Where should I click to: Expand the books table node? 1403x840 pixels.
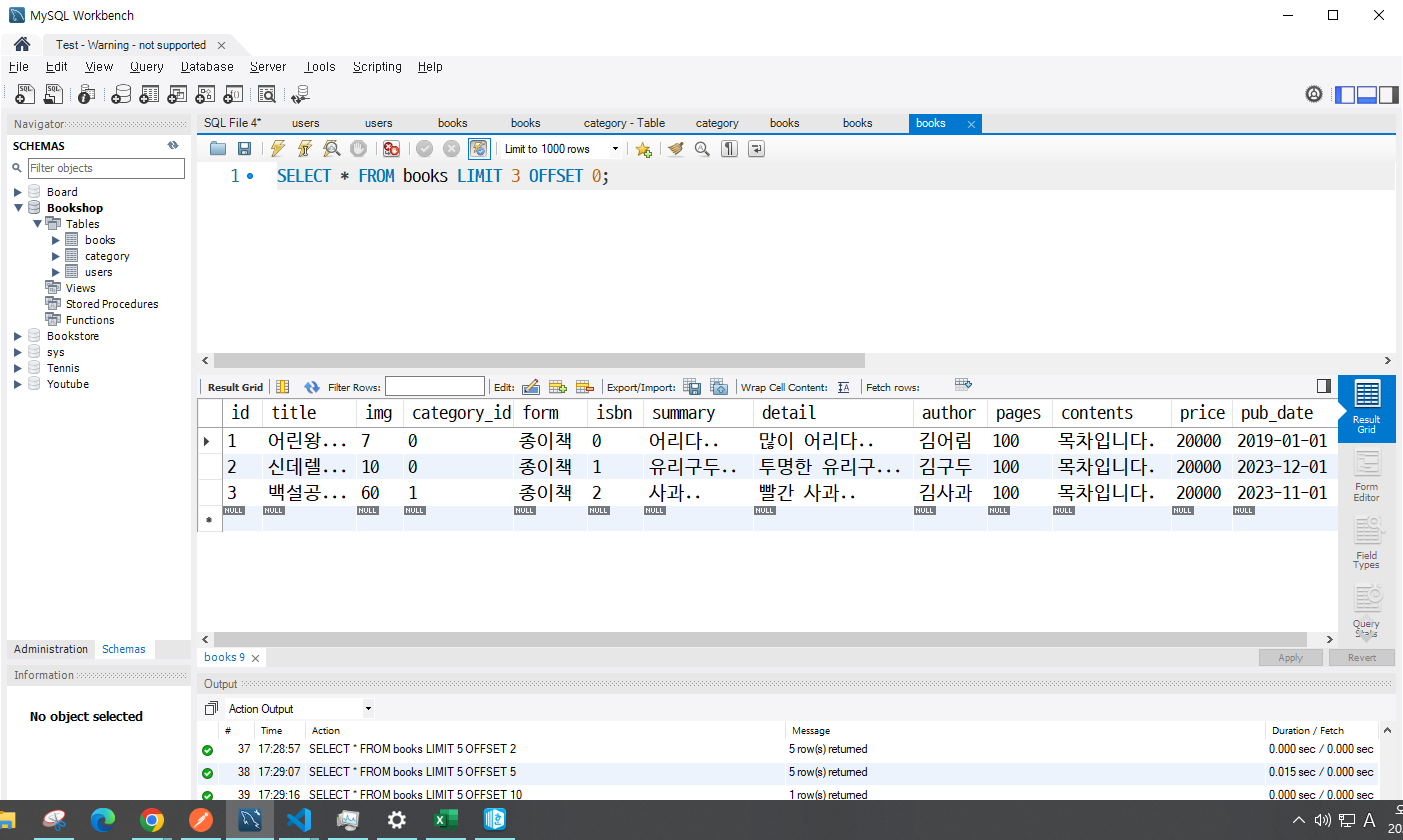tap(56, 240)
